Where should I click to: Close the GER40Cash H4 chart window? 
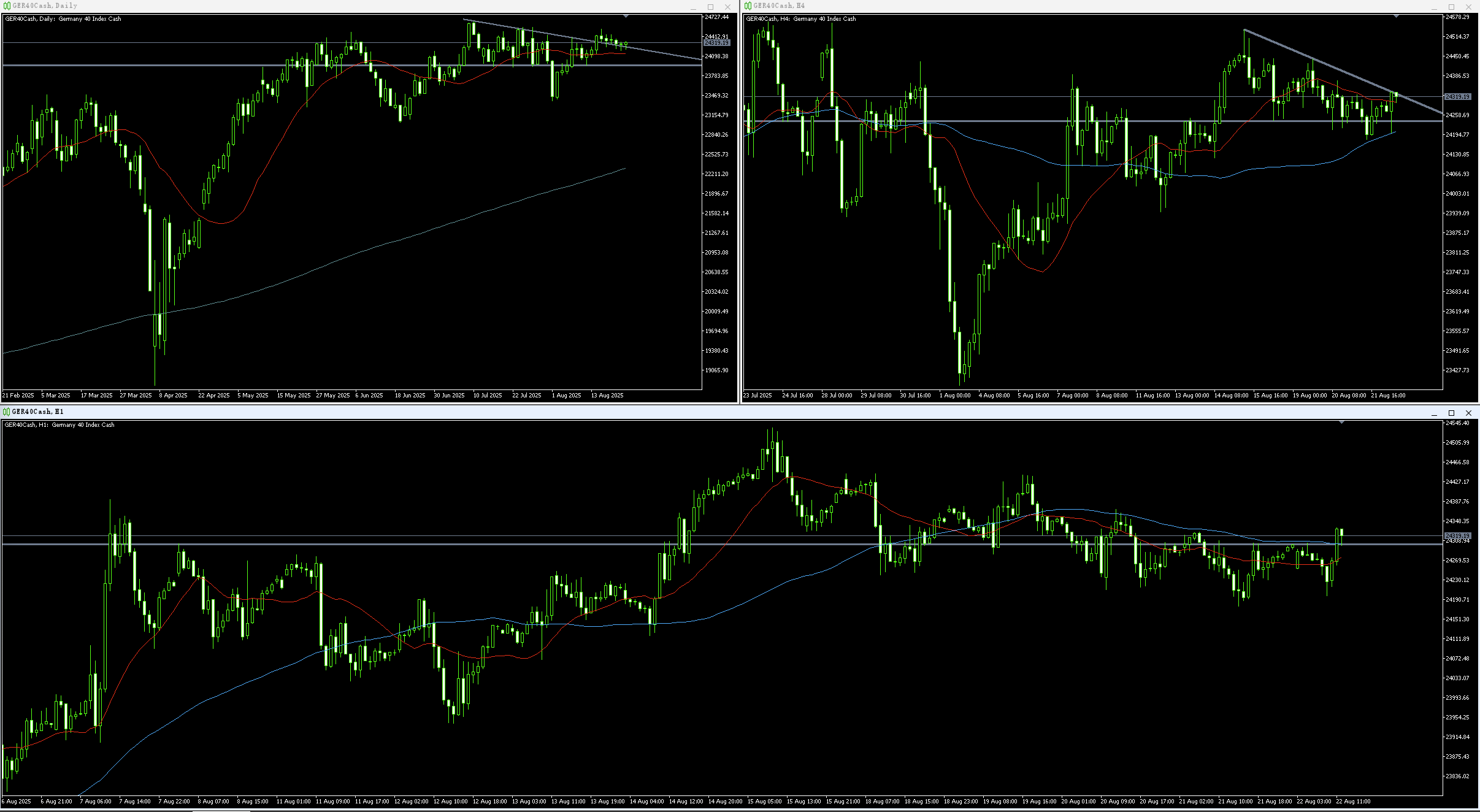click(1469, 7)
